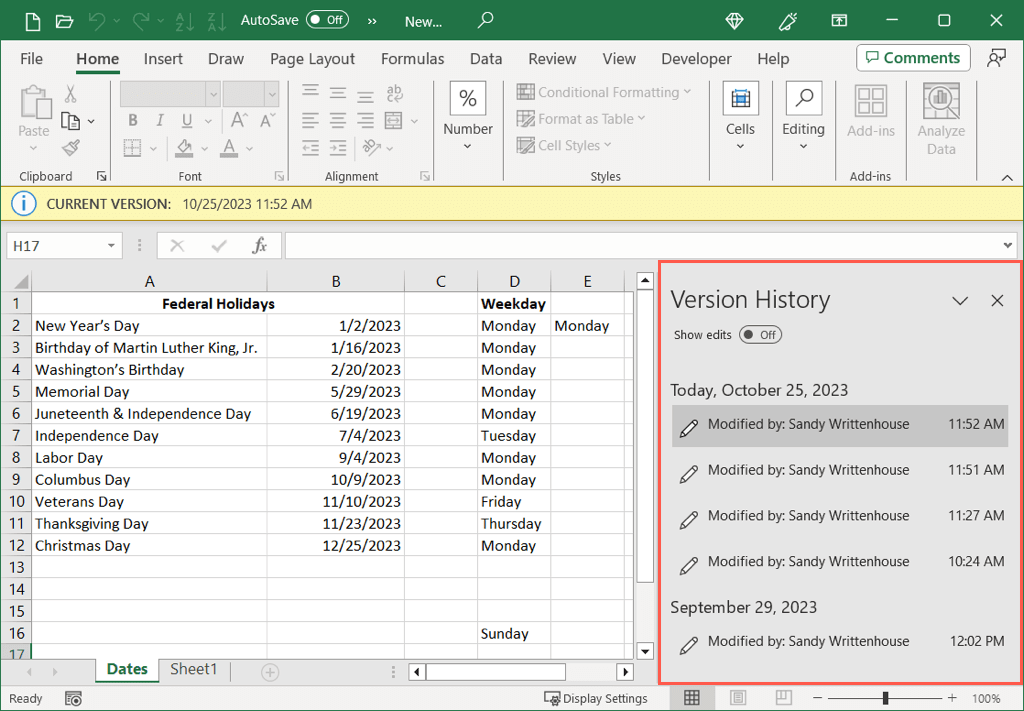Click the zoom slider in status bar
Viewport: 1024px width, 711px height.
[885, 698]
